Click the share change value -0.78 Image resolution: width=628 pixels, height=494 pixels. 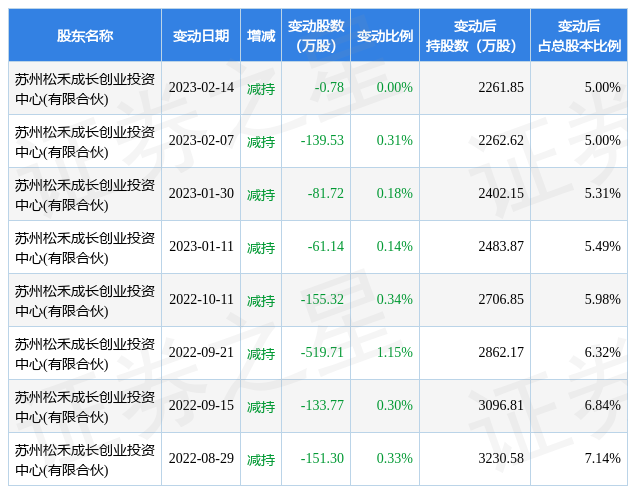point(329,87)
